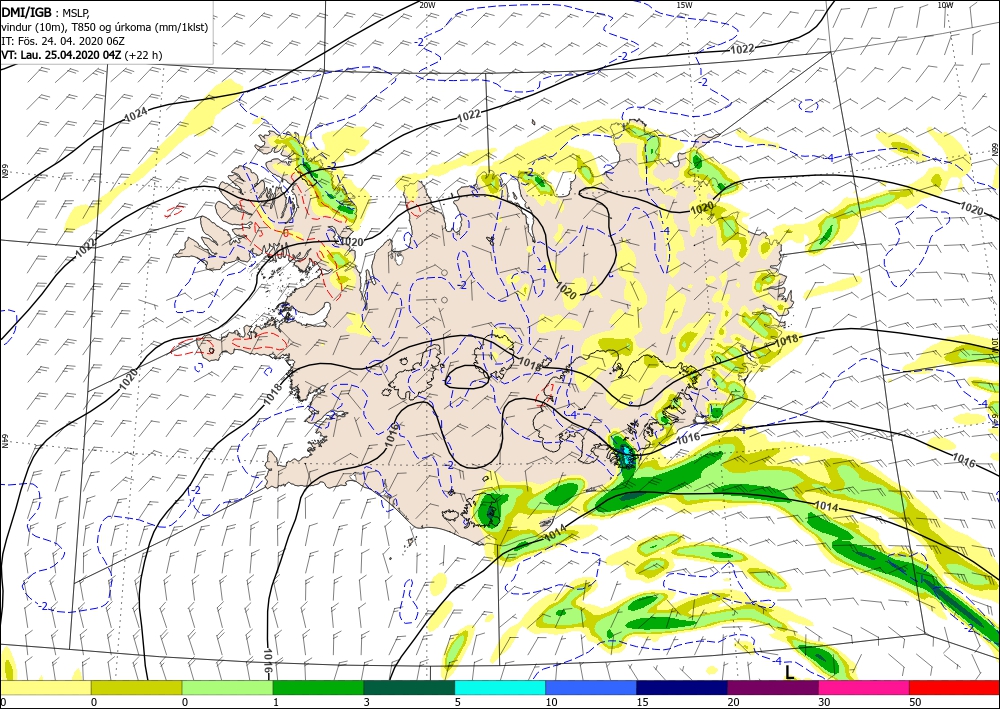Click the legend value '30'
The image size is (1000, 709).
tap(824, 702)
